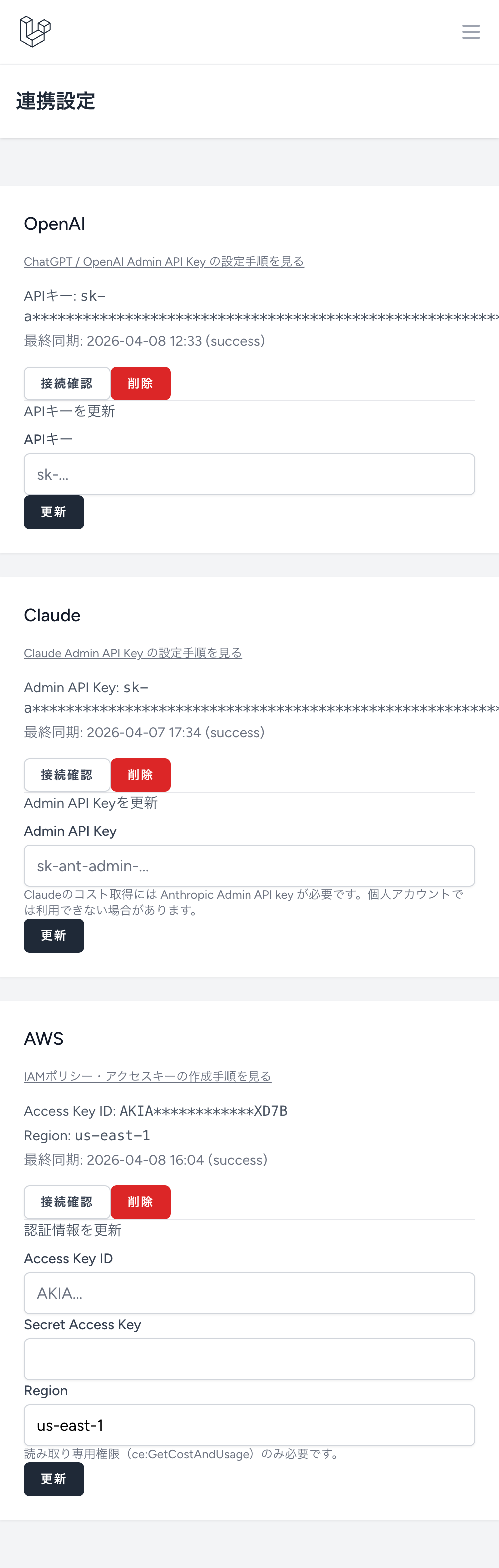Viewport: 499px width, 1568px height.
Task: Click the AWS Access Key ID field
Action: coord(249,1293)
